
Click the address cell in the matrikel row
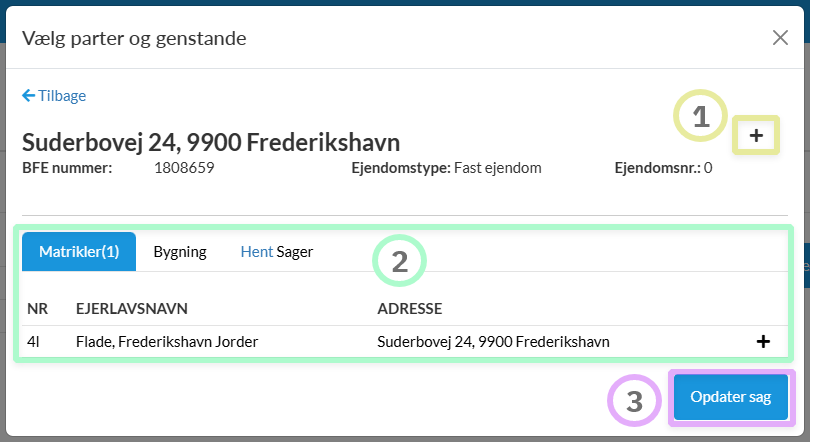coord(493,342)
